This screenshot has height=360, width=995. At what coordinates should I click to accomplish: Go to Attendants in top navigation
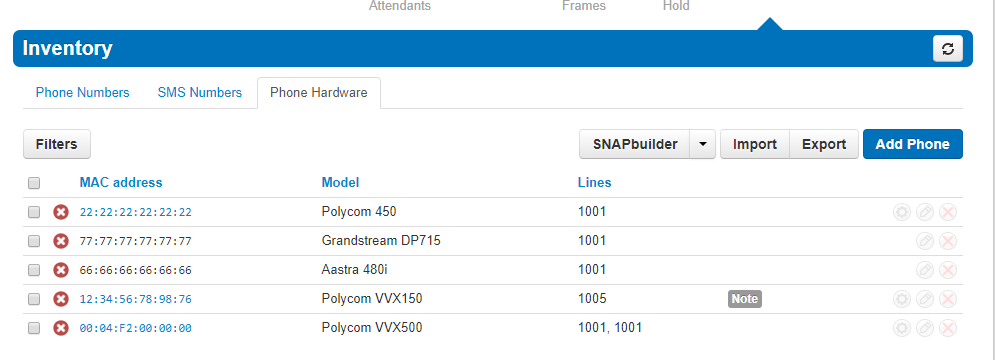pos(400,6)
